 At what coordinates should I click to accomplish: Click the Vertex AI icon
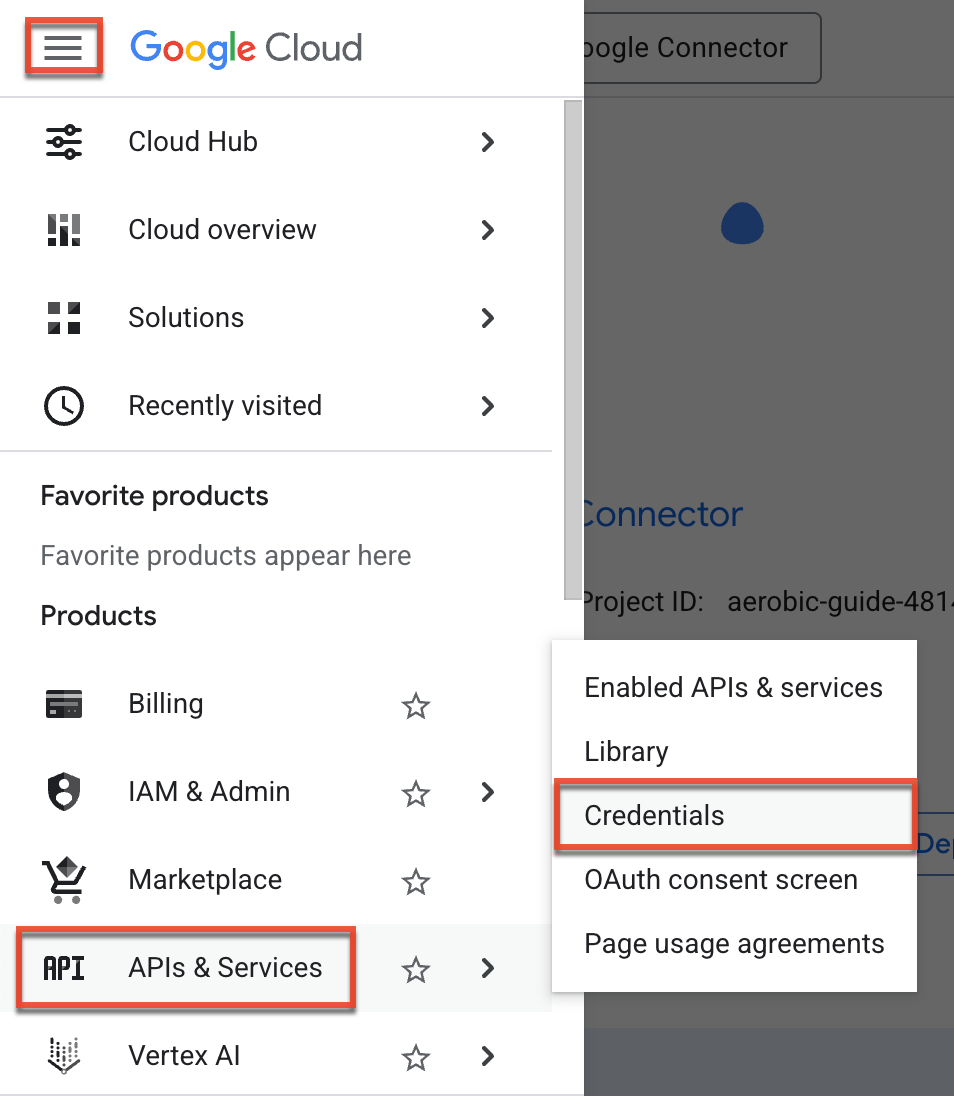coord(64,1056)
